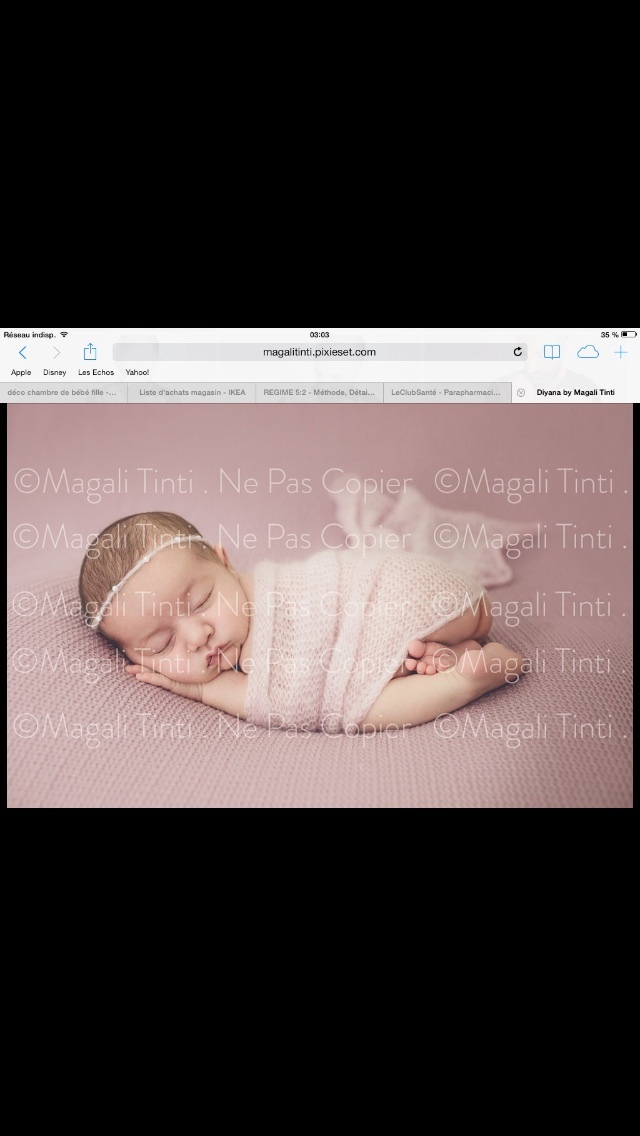This screenshot has height=1136, width=640.
Task: Reload the page with the refresh icon
Action: [517, 352]
